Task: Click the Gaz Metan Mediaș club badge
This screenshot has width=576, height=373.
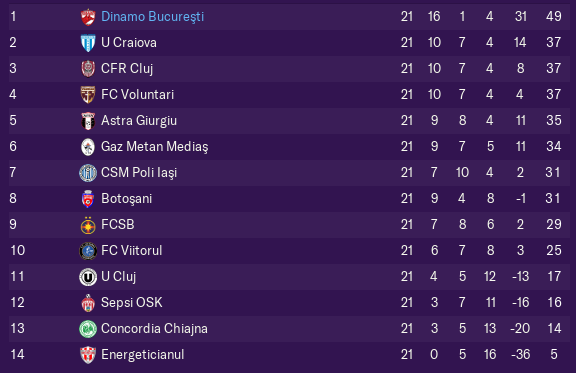Action: tap(88, 147)
